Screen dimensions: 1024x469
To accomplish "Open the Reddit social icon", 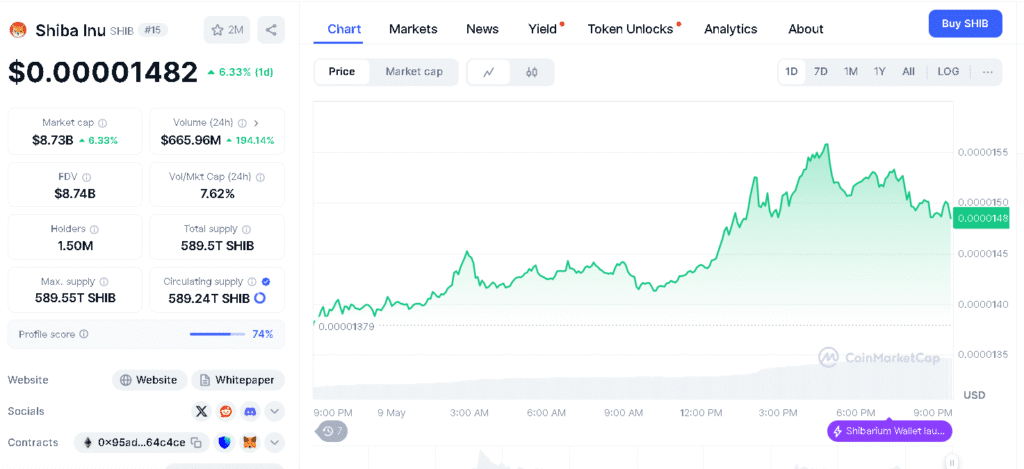I will (226, 412).
